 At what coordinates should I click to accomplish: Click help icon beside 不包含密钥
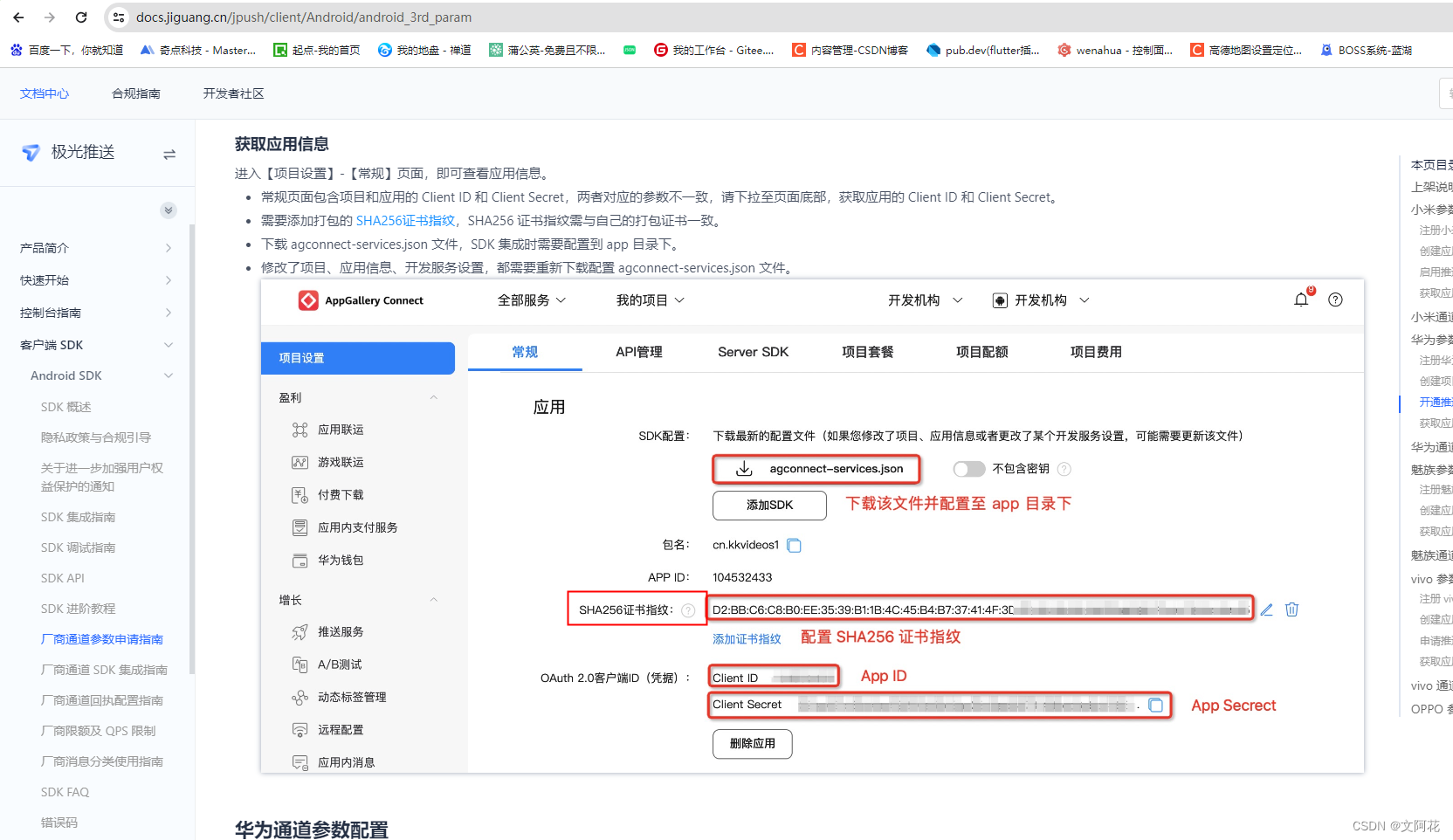pyautogui.click(x=1064, y=469)
